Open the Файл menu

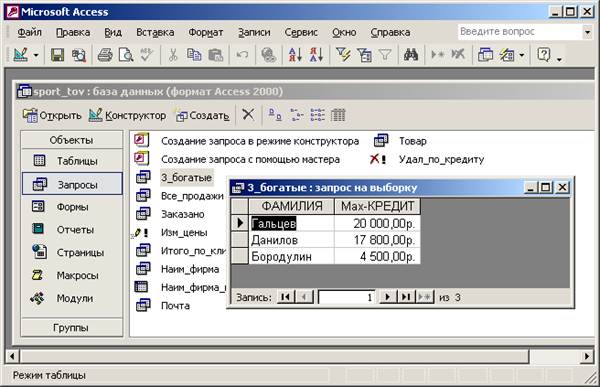[29, 33]
